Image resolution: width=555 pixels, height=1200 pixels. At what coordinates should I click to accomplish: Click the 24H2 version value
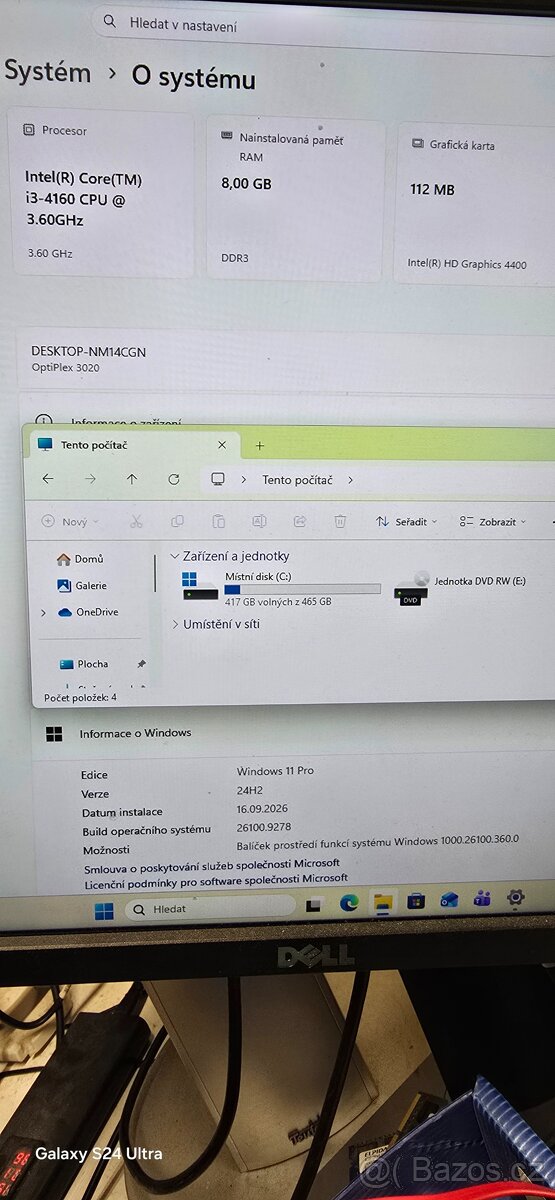[250, 790]
